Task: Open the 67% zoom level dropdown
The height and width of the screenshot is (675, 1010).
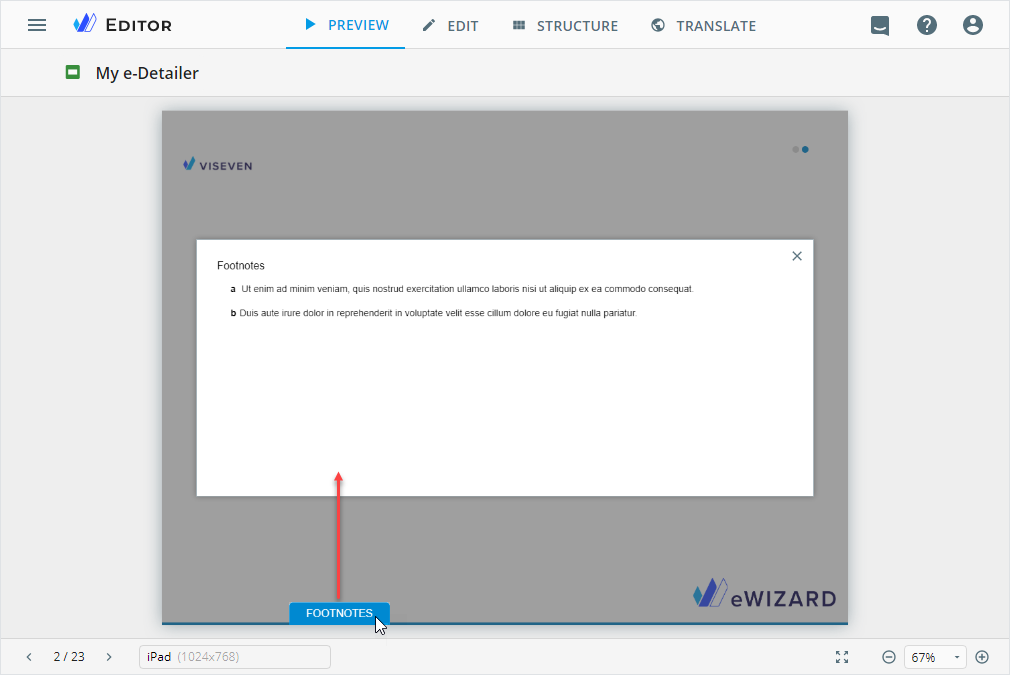Action: point(935,657)
